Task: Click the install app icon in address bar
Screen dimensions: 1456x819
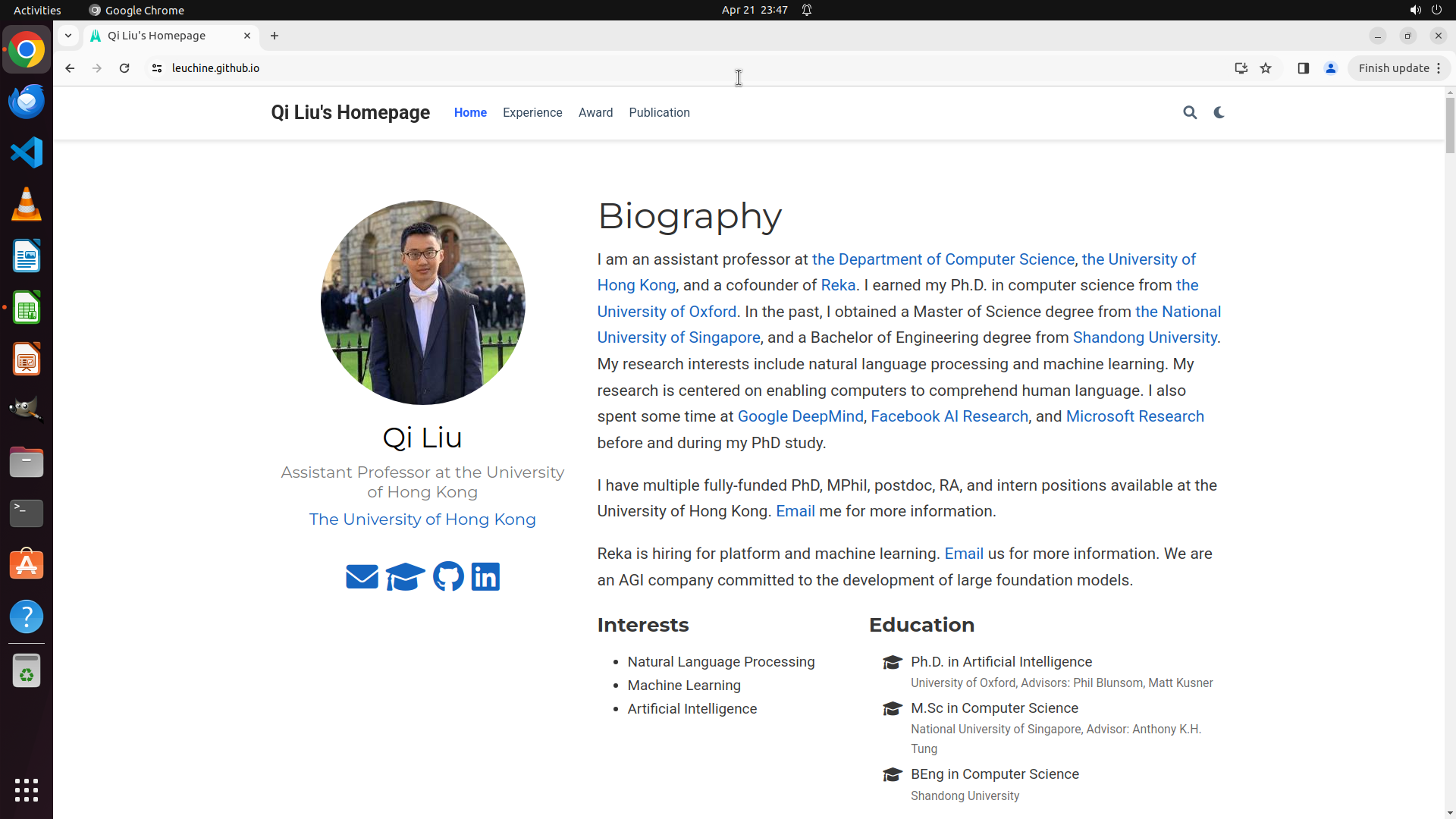Action: click(1241, 68)
